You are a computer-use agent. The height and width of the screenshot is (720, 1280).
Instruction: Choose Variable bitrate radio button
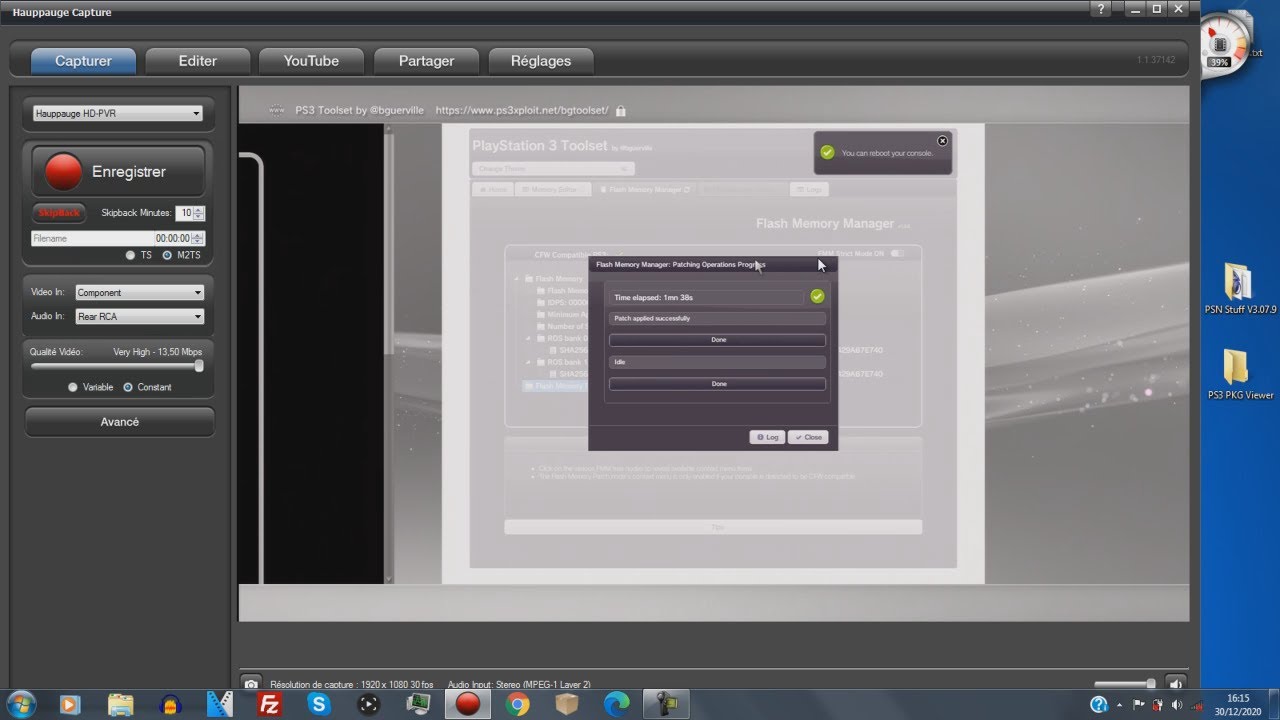point(72,387)
